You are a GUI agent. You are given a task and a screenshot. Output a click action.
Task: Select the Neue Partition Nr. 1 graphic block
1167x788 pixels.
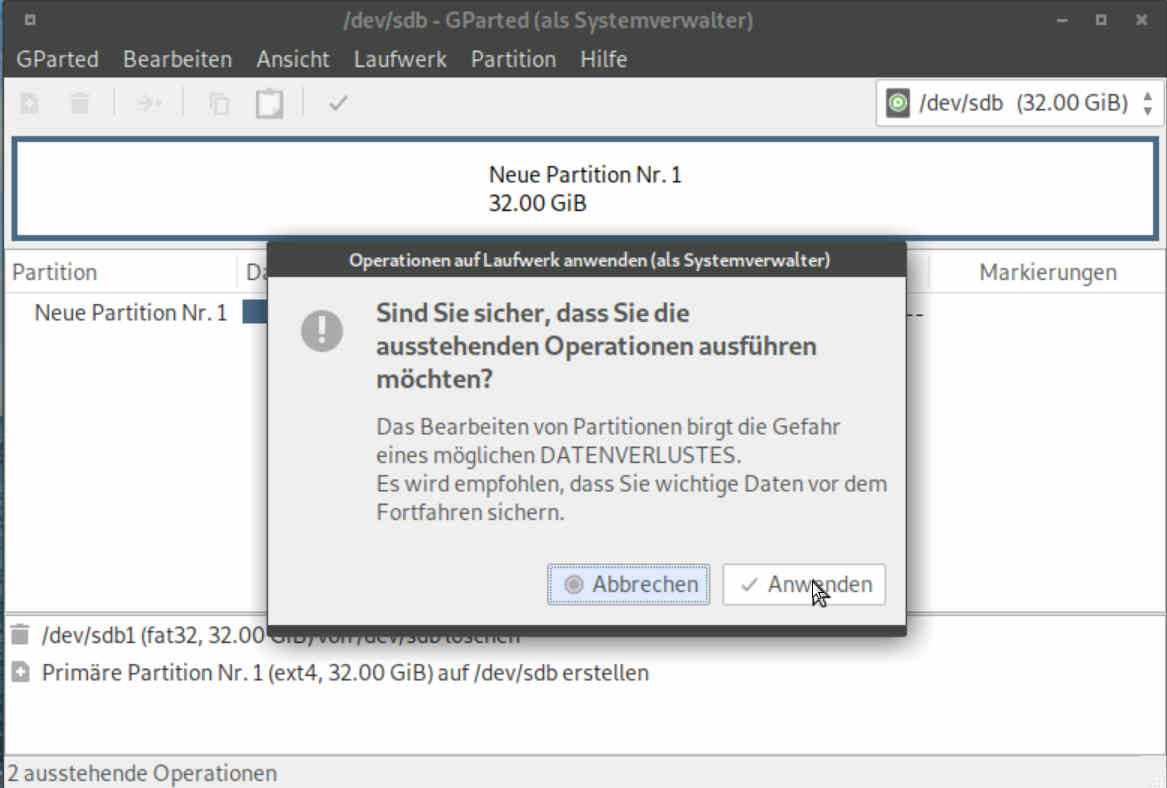[585, 188]
